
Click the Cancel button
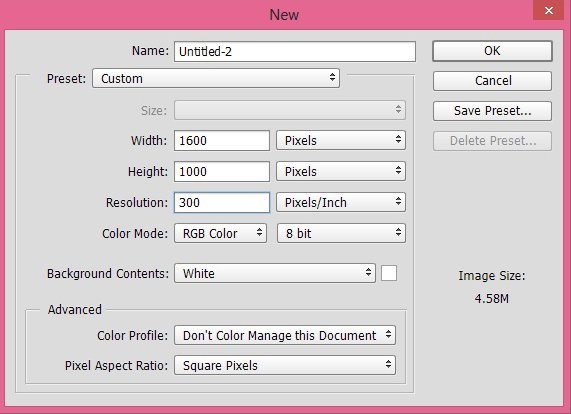[492, 80]
